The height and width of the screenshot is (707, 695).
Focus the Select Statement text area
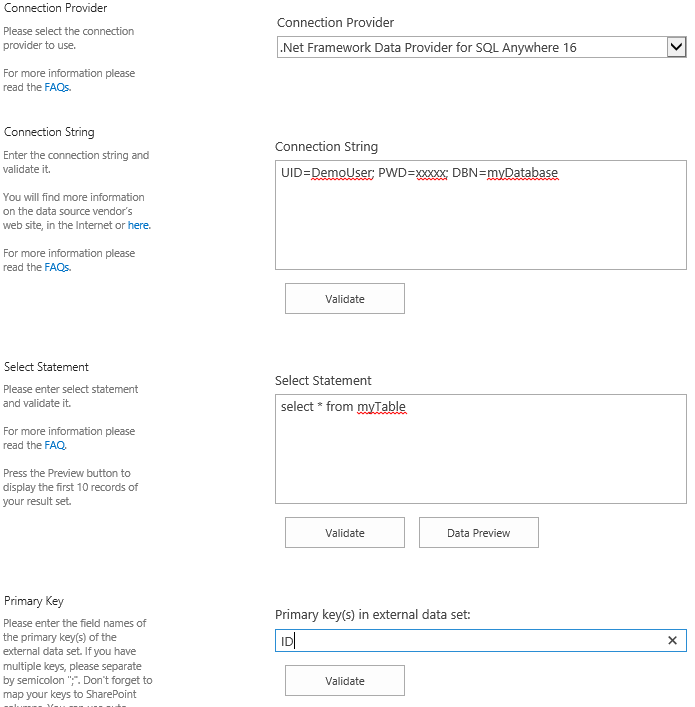[x=480, y=460]
